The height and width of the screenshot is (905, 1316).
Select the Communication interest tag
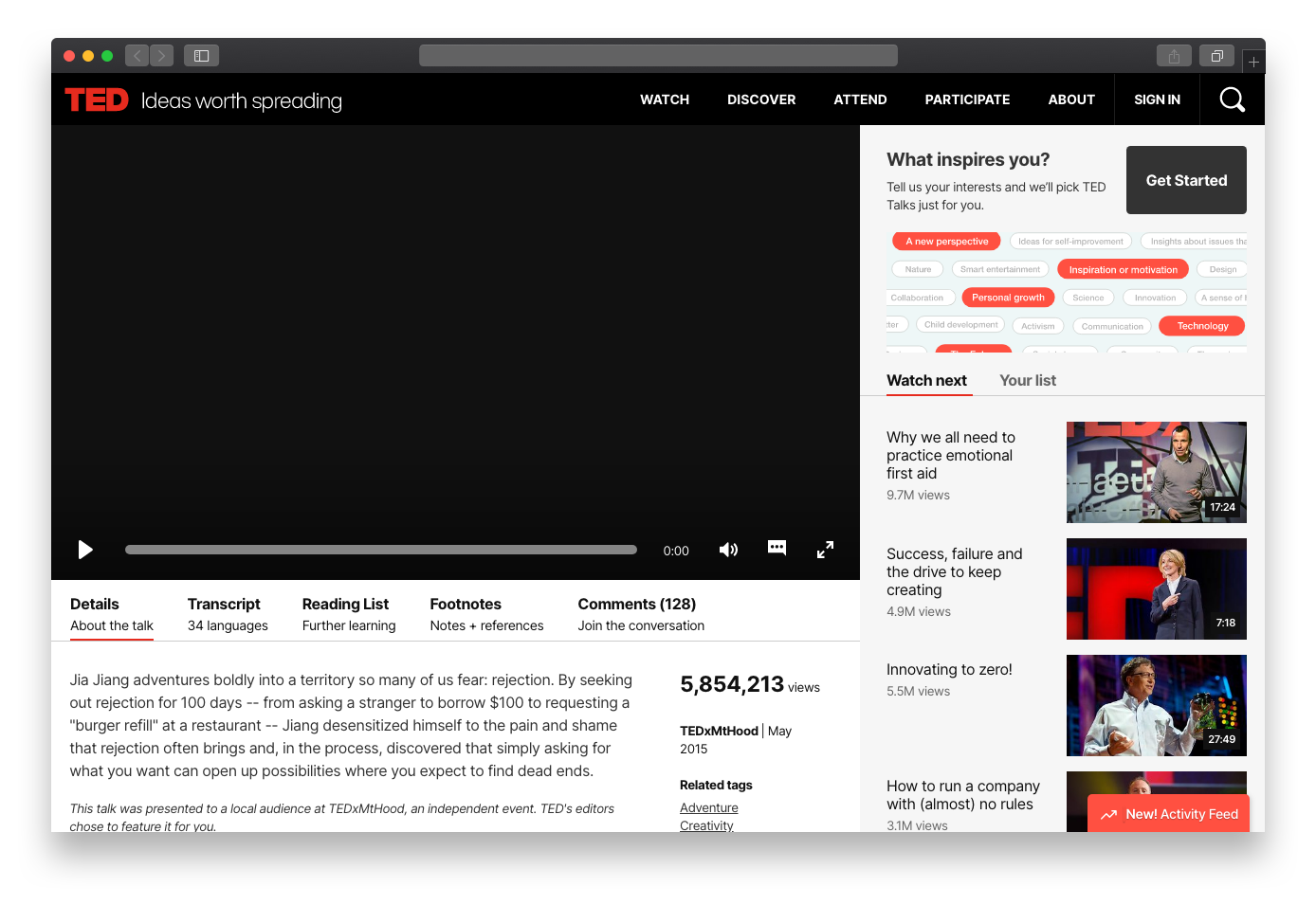coord(1112,326)
